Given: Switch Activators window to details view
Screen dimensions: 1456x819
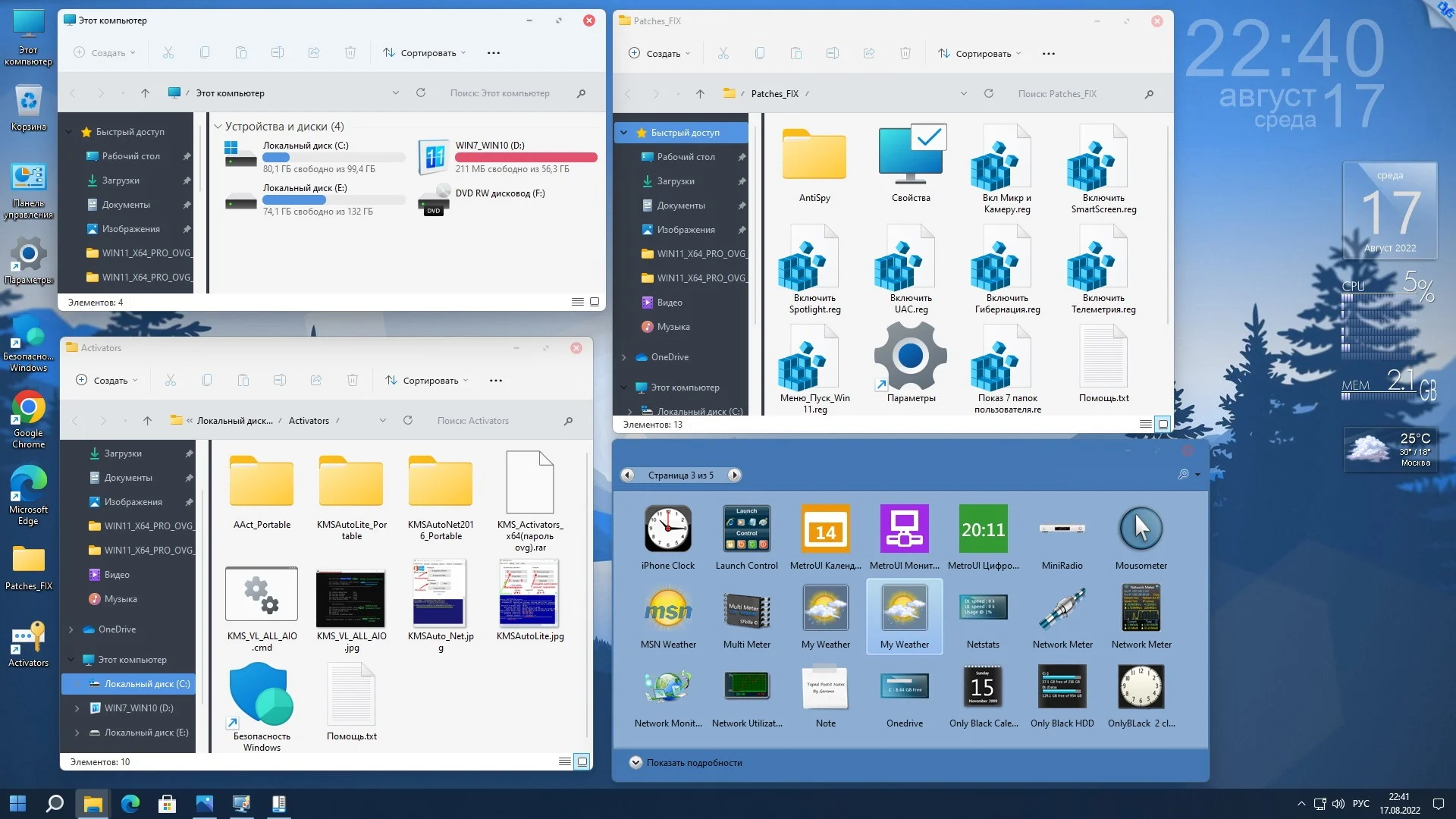Looking at the screenshot, I should tap(564, 761).
